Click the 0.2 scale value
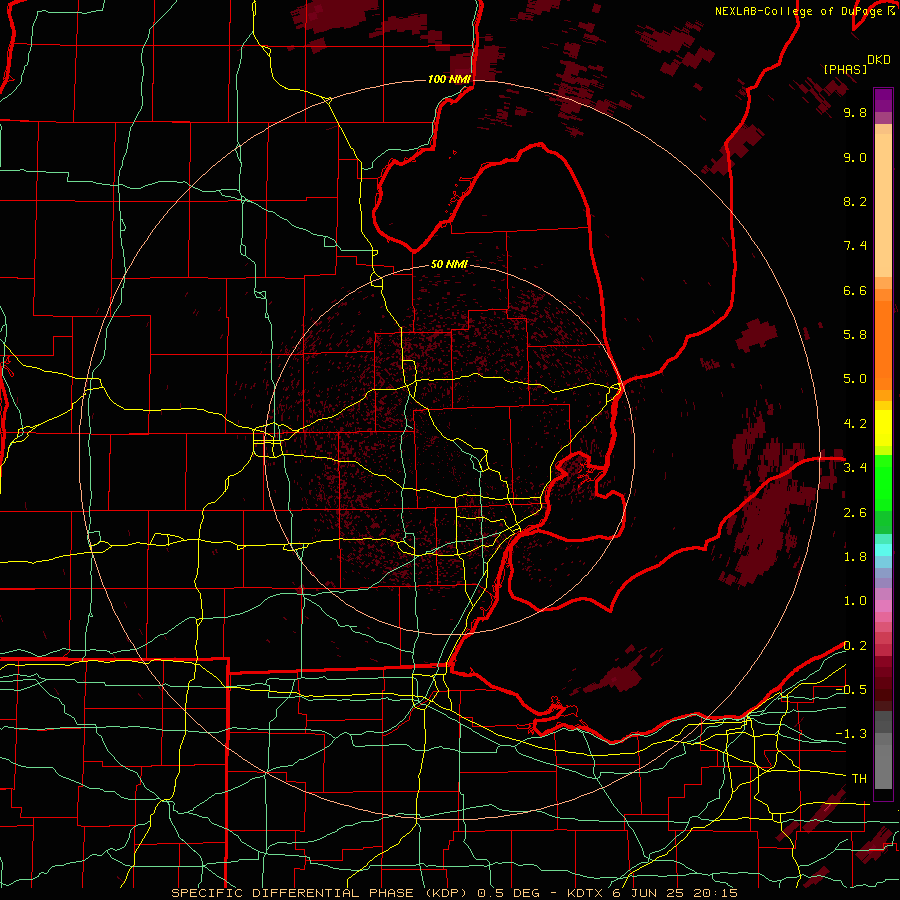 tap(855, 646)
